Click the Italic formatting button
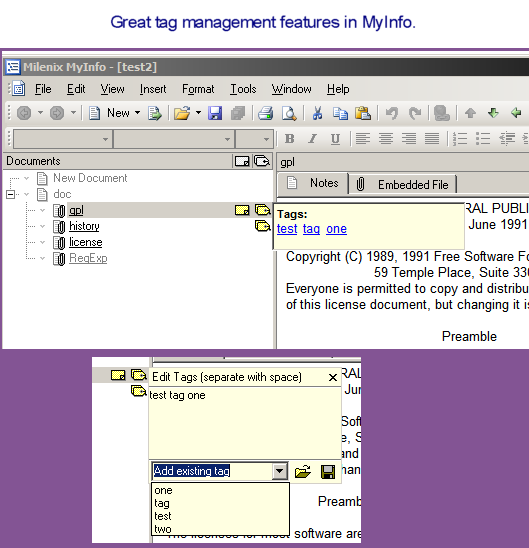Screen dimensions: 529x548 [312, 139]
